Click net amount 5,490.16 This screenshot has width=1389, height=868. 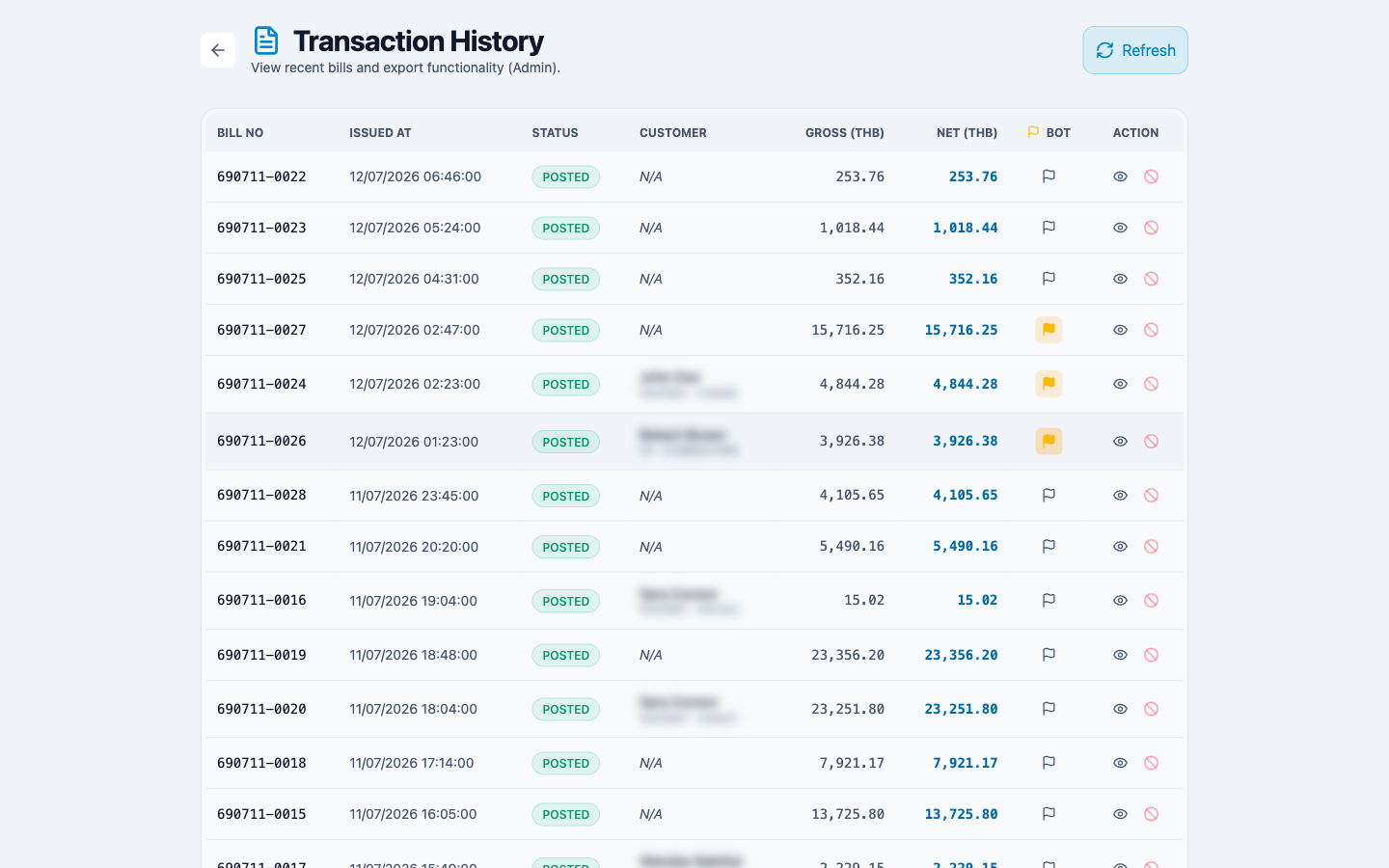point(966,546)
